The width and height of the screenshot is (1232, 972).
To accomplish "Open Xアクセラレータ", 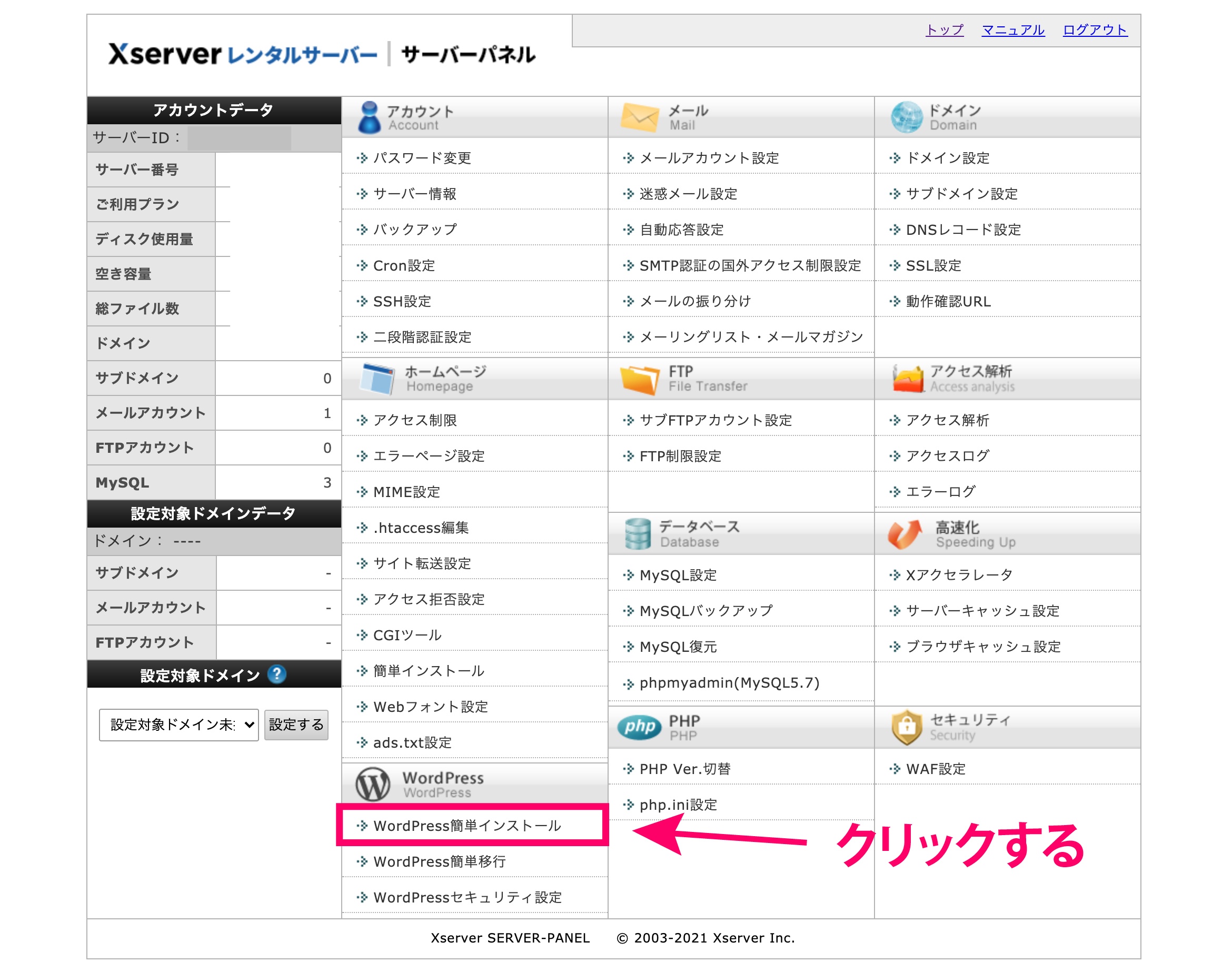I will click(x=959, y=576).
